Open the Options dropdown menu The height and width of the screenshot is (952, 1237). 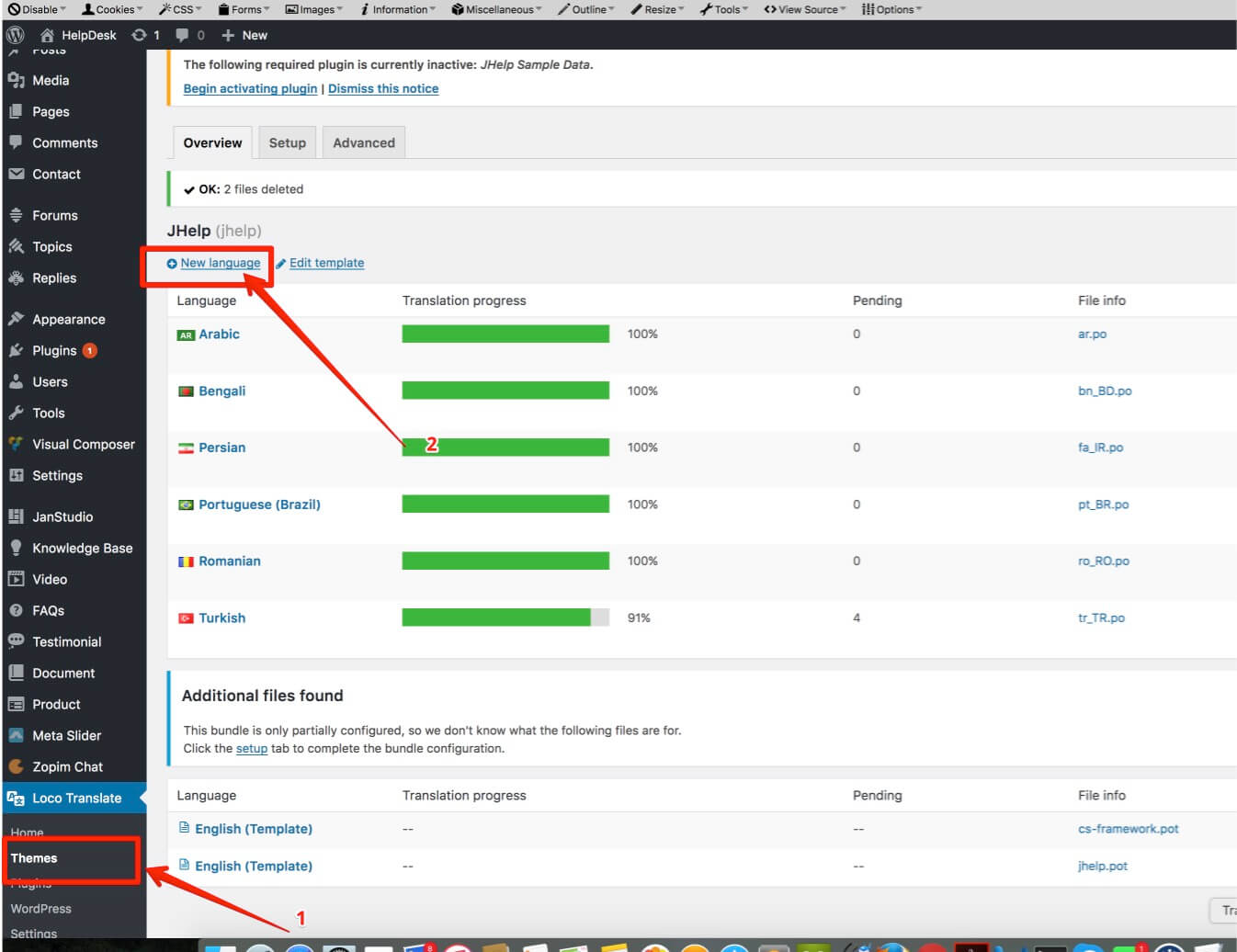(x=891, y=9)
